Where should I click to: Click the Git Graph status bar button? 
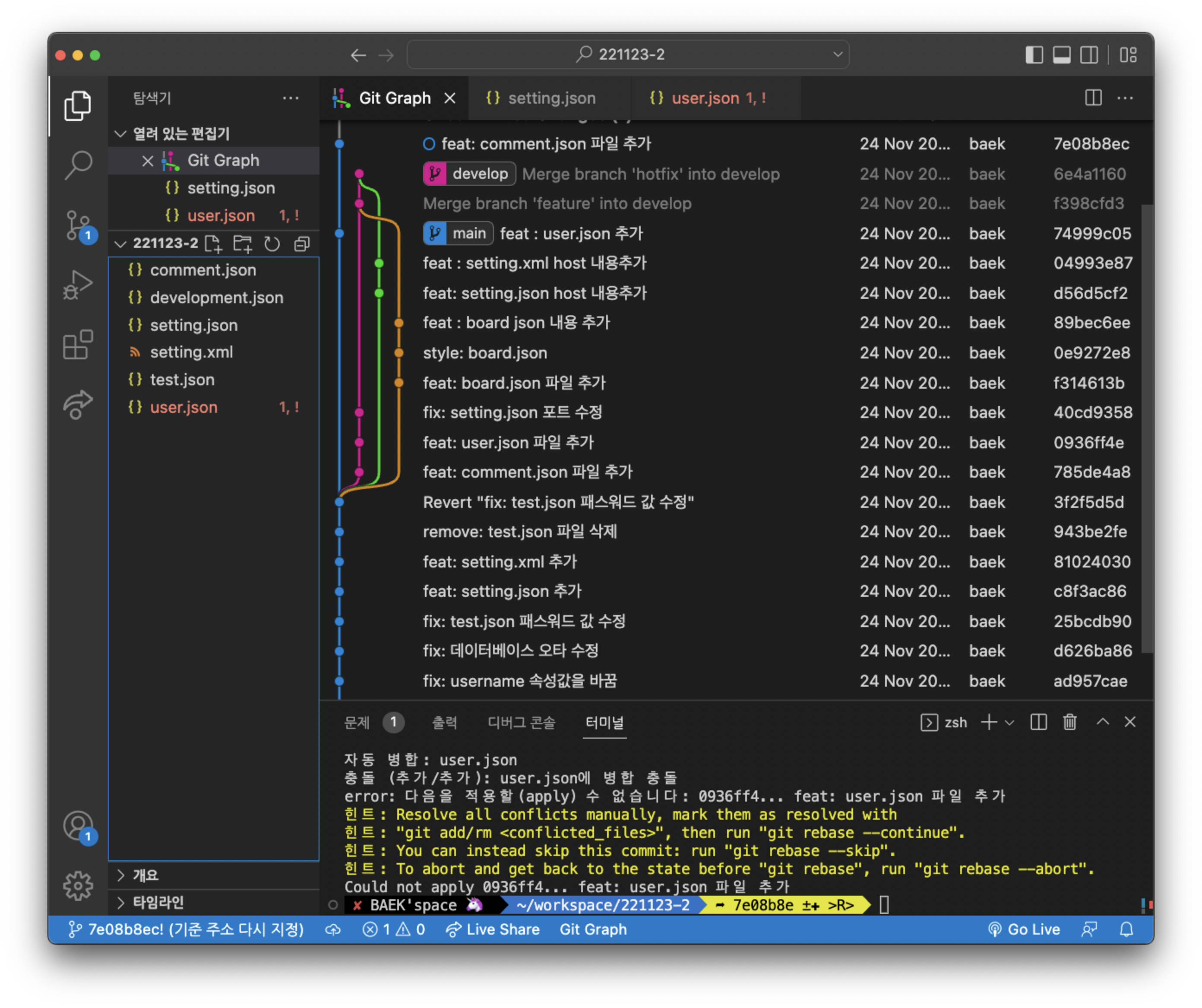[593, 929]
